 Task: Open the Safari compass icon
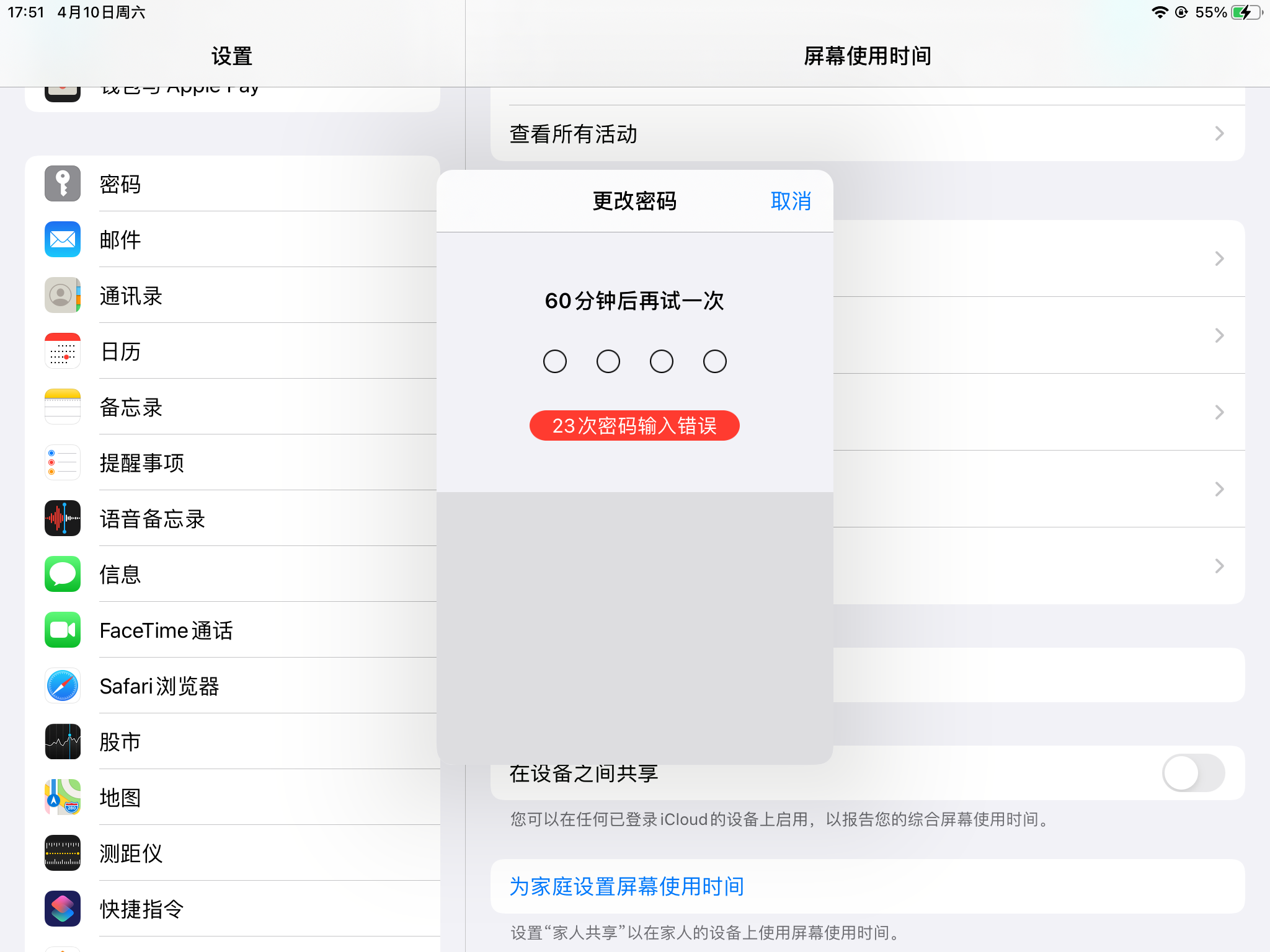[x=63, y=686]
